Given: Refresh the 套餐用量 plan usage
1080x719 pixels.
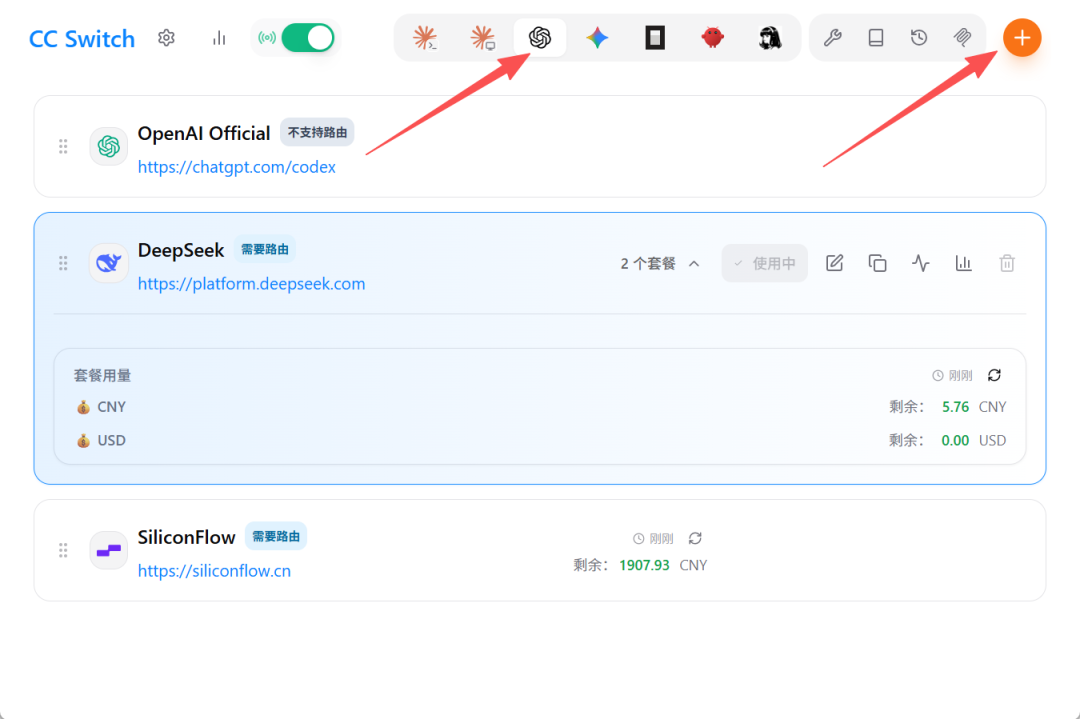Looking at the screenshot, I should [994, 375].
